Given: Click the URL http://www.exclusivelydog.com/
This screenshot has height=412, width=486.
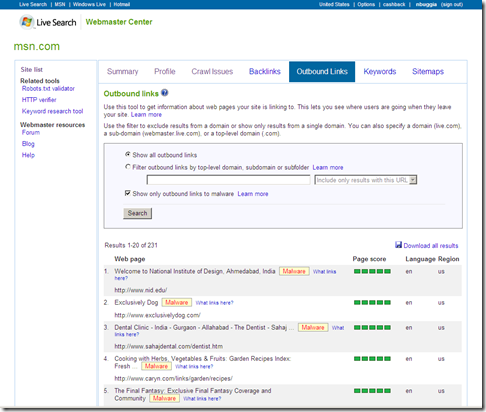Looking at the screenshot, I should click(x=157, y=315).
